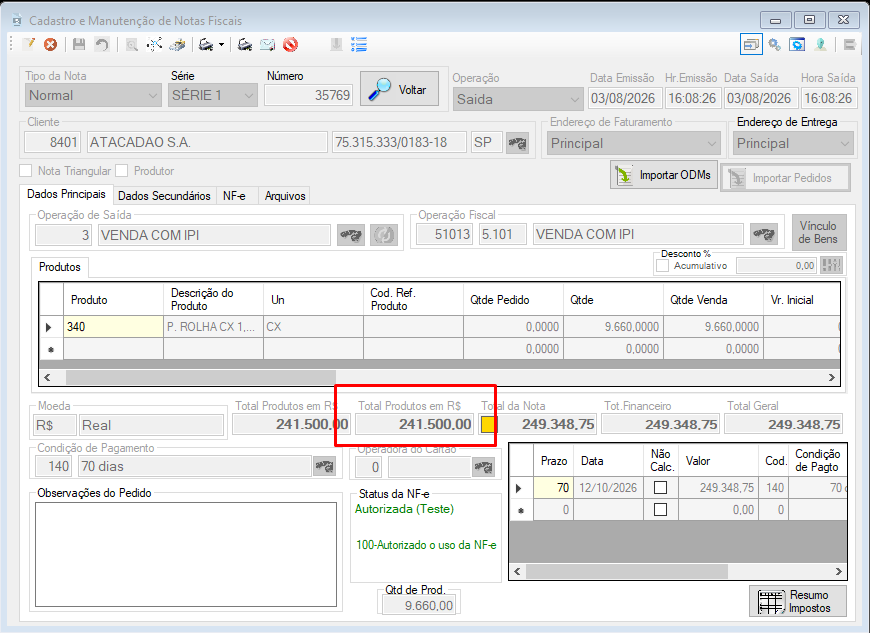Click the highlighted window-switch icon at top right
The image size is (870, 633).
(x=751, y=44)
